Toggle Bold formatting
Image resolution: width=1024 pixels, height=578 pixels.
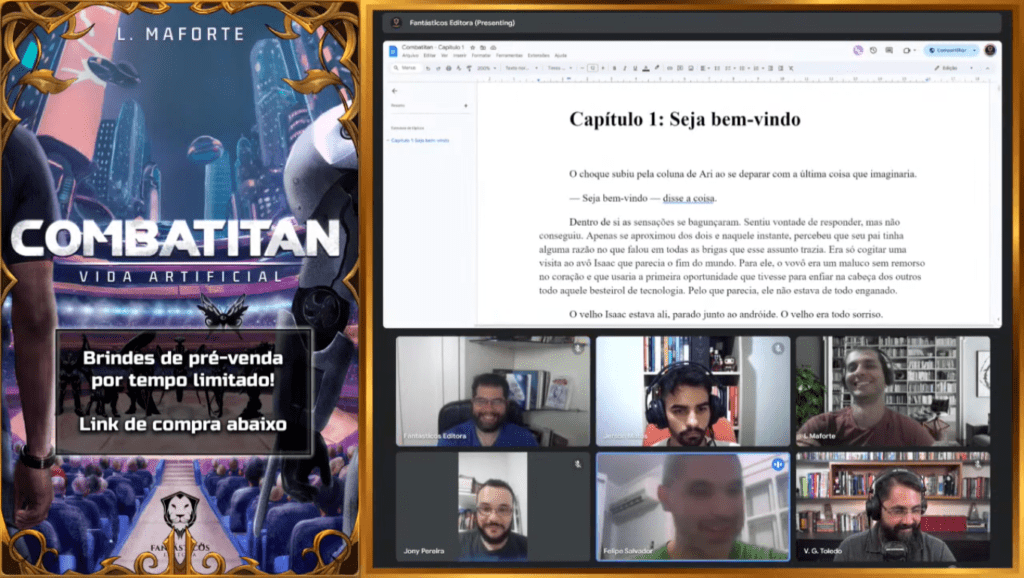[613, 69]
